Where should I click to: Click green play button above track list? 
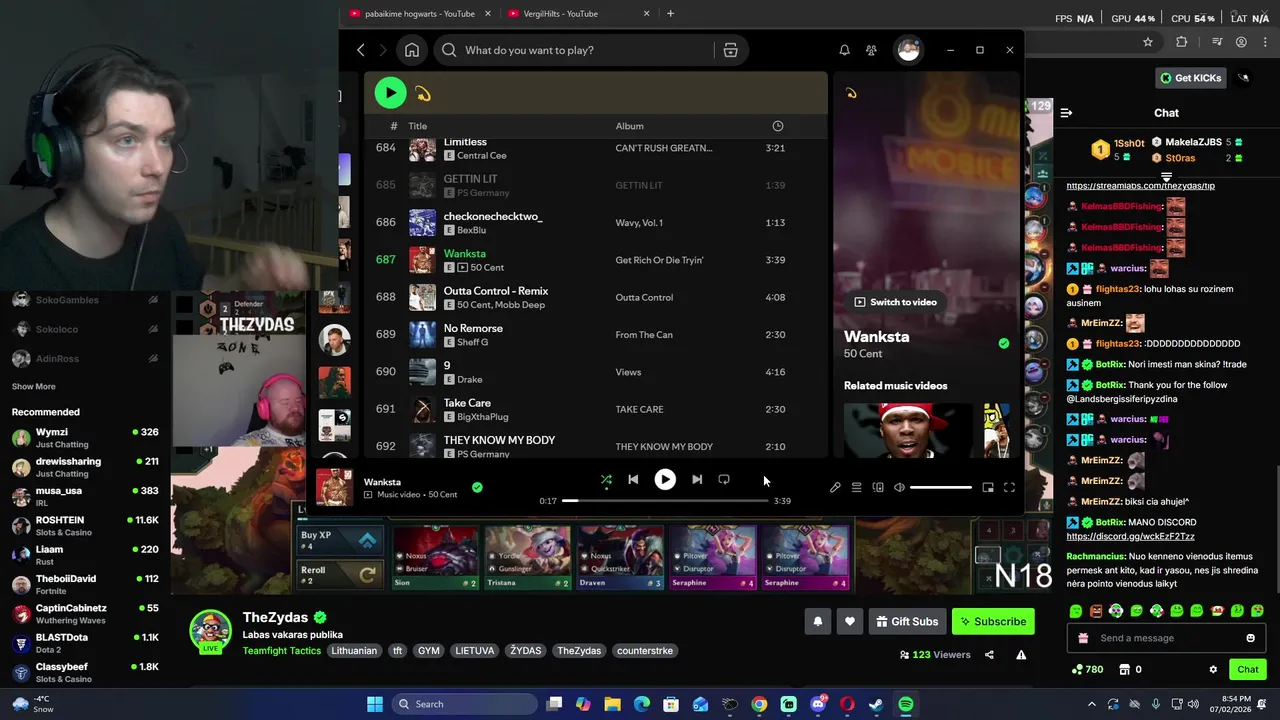click(x=390, y=93)
